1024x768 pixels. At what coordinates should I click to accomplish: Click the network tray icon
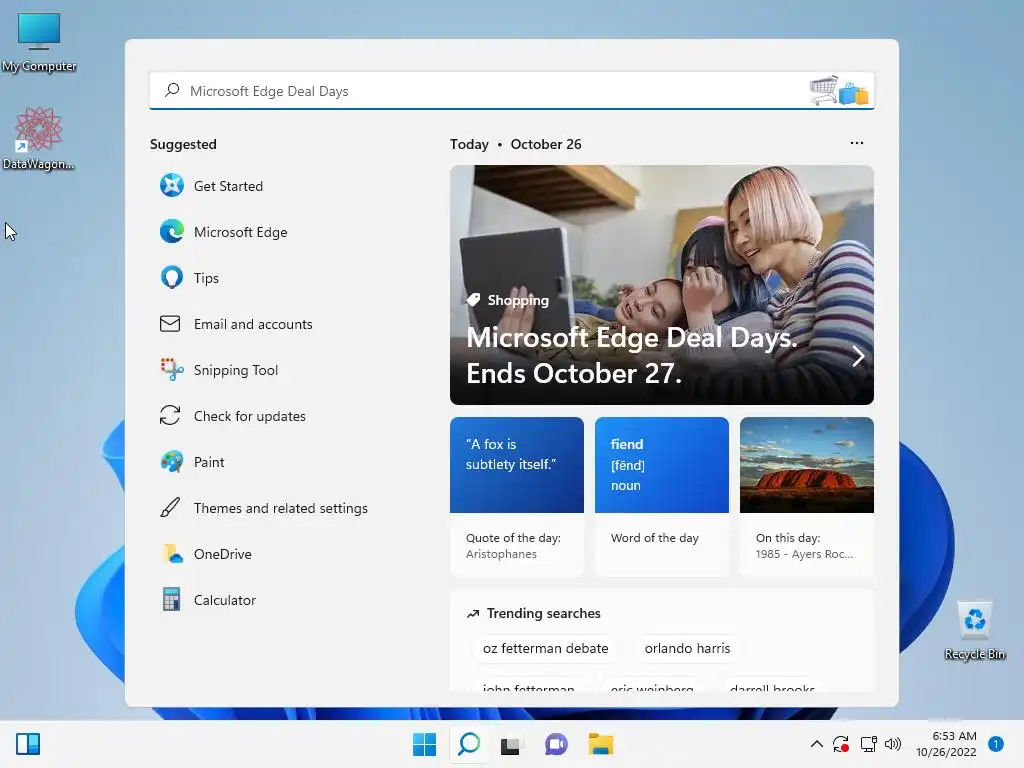tap(869, 744)
